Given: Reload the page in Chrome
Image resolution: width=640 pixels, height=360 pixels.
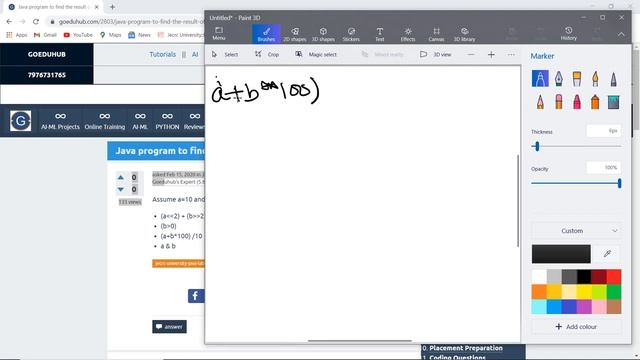Looking at the screenshot, I should point(36,22).
